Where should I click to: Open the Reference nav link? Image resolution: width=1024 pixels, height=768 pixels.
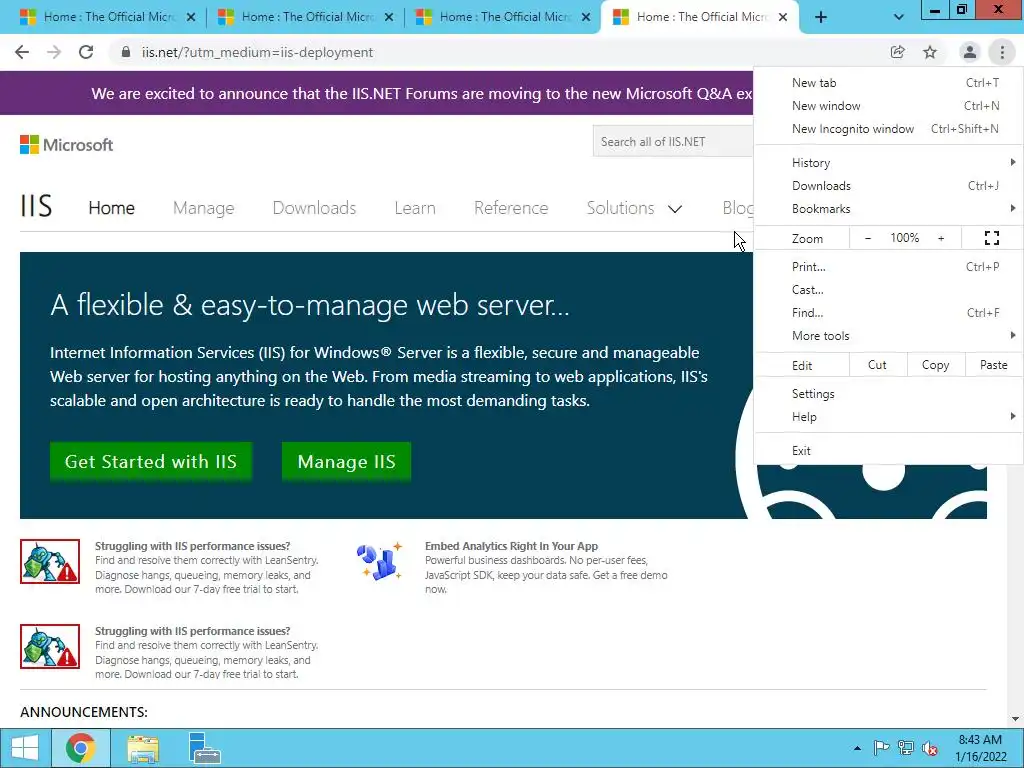click(511, 208)
